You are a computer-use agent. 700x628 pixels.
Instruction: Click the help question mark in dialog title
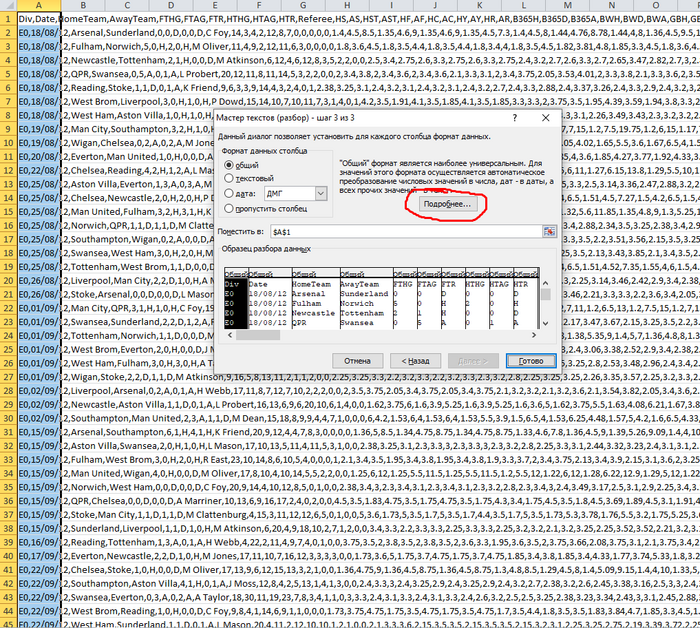[x=515, y=118]
